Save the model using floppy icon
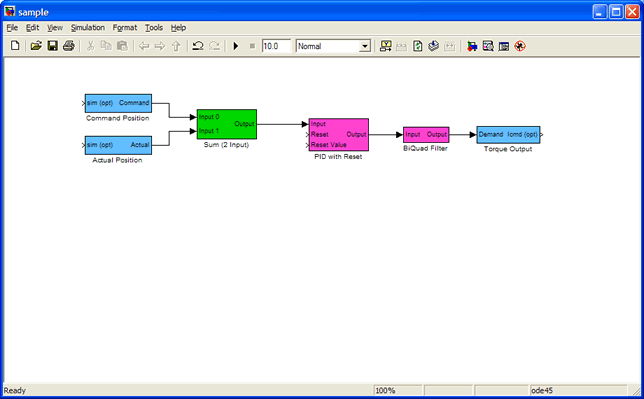This screenshot has height=399, width=644. 53,46
